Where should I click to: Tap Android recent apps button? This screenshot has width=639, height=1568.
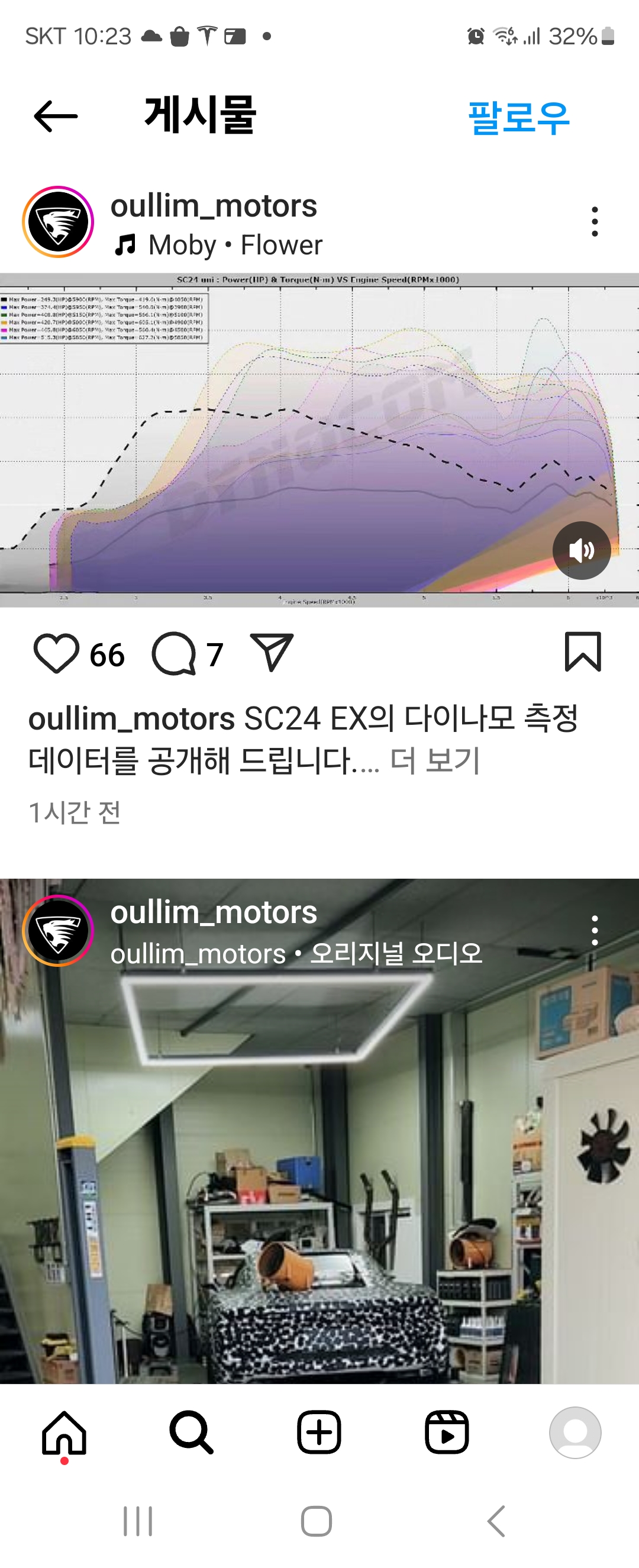(x=138, y=1522)
